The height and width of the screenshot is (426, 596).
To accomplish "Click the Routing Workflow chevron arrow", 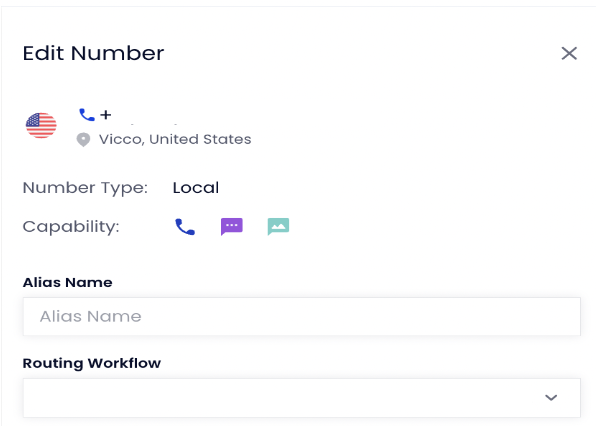I will (x=551, y=398).
